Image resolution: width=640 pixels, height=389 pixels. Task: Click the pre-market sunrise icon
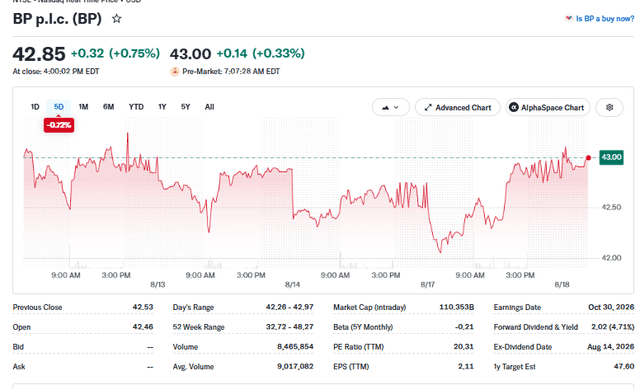(x=175, y=71)
